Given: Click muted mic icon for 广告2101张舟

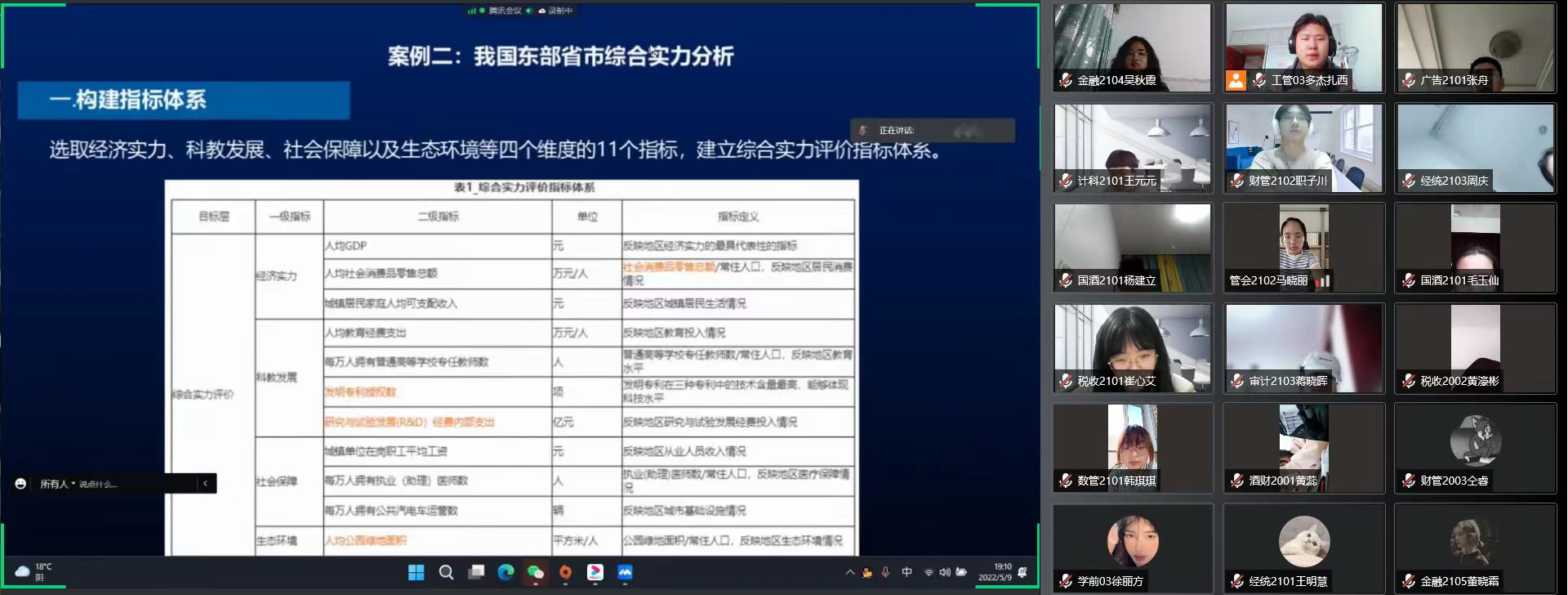Looking at the screenshot, I should pyautogui.click(x=1409, y=80).
